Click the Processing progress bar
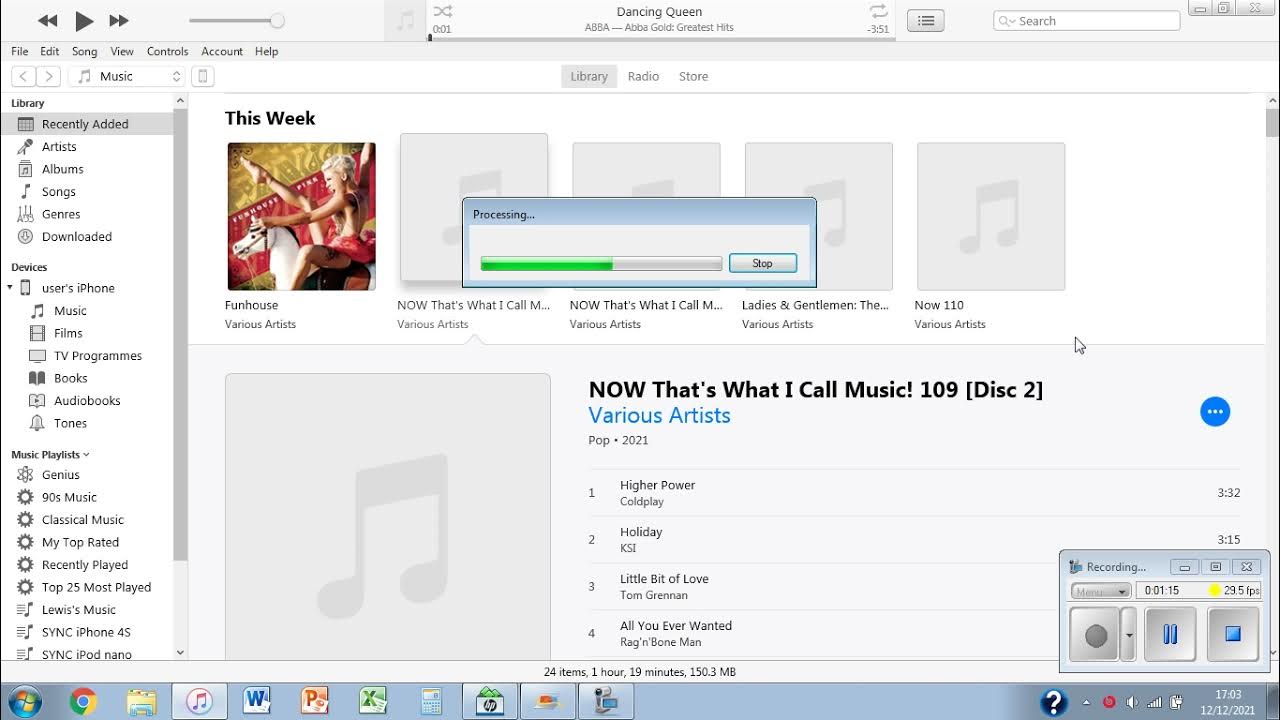This screenshot has height=720, width=1280. pyautogui.click(x=601, y=264)
